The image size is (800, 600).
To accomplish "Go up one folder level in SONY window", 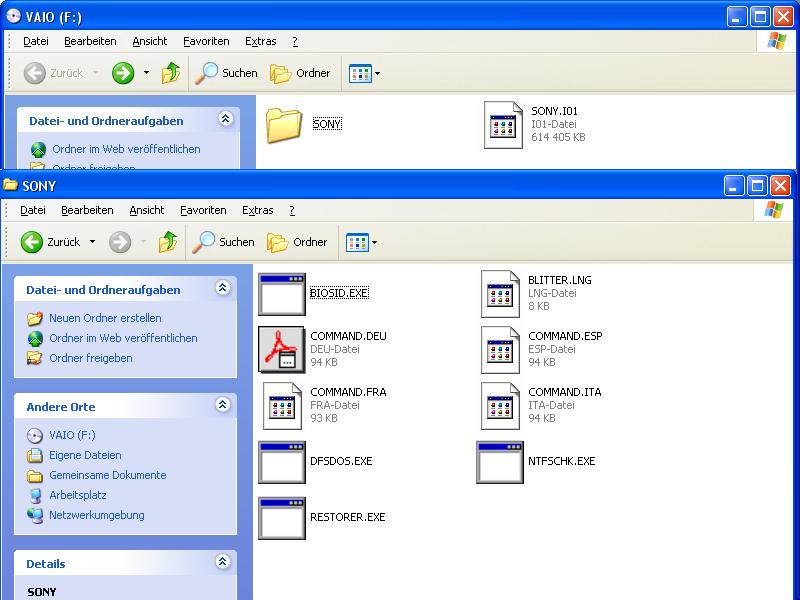I will (168, 242).
